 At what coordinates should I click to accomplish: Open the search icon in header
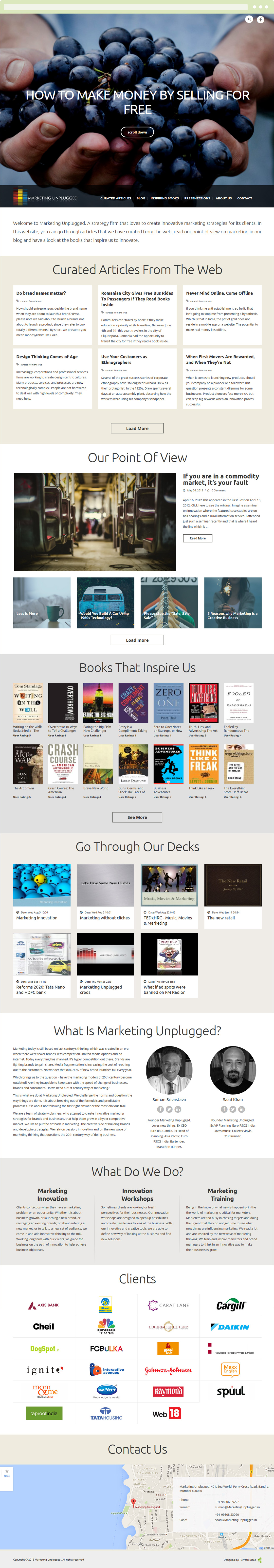[x=249, y=19]
